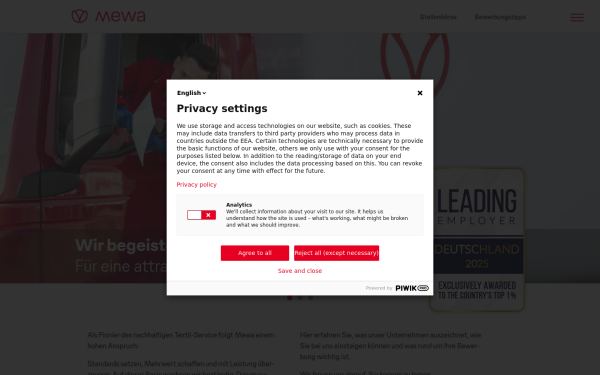This screenshot has width=600, height=375.
Task: Click the Analytics section heading
Action: tap(239, 205)
